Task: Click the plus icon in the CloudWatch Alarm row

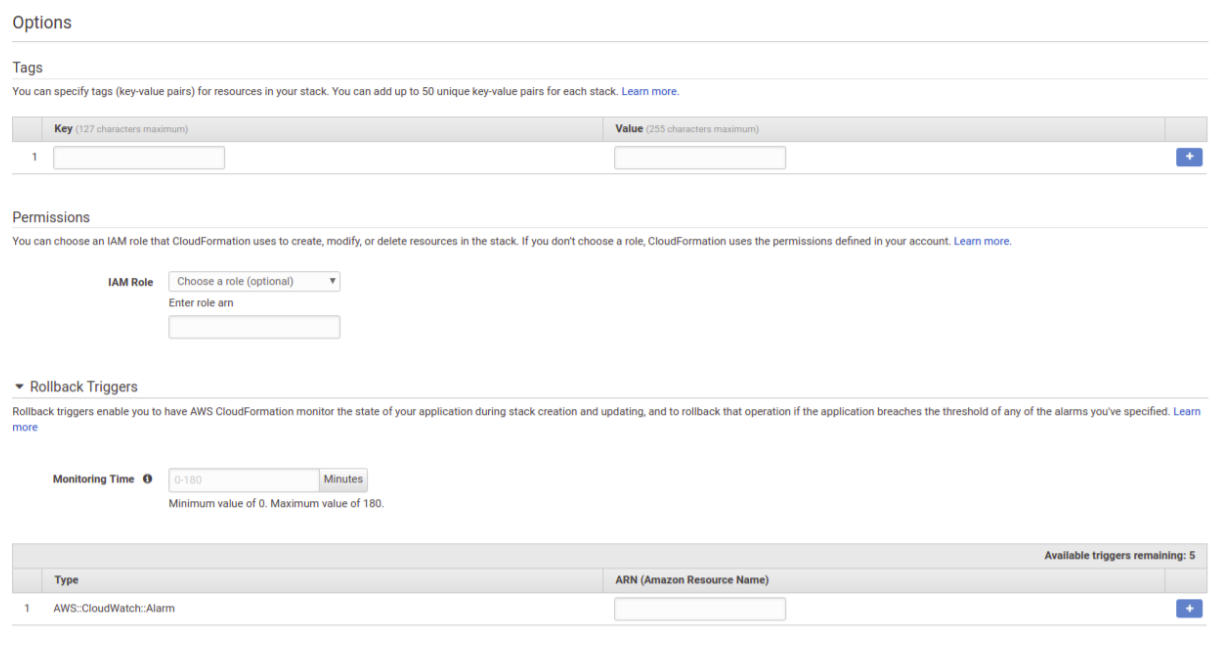Action: [1189, 608]
